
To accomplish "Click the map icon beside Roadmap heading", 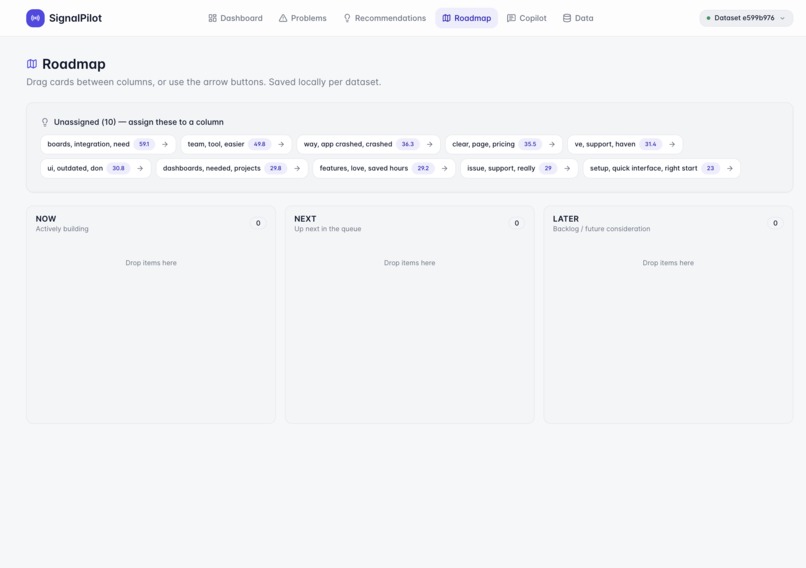I will coord(32,64).
